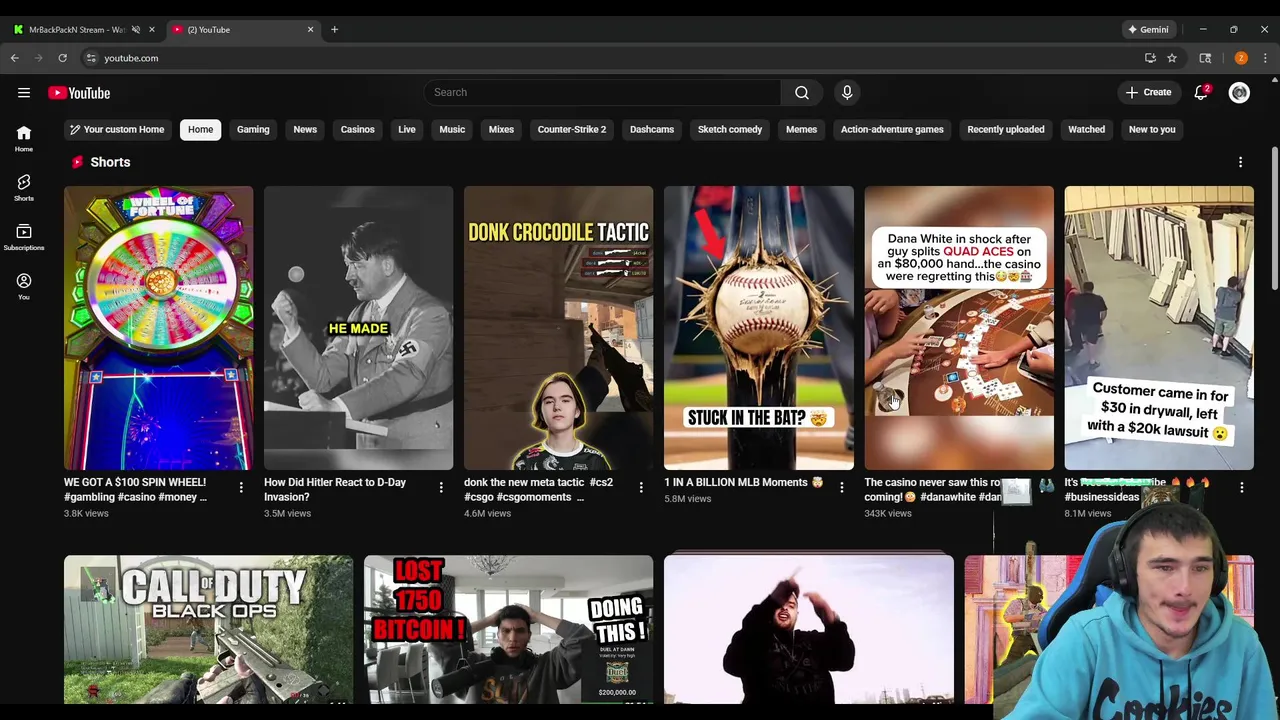Select the Memes filter chip
Screen dimensions: 1280x720
[801, 129]
